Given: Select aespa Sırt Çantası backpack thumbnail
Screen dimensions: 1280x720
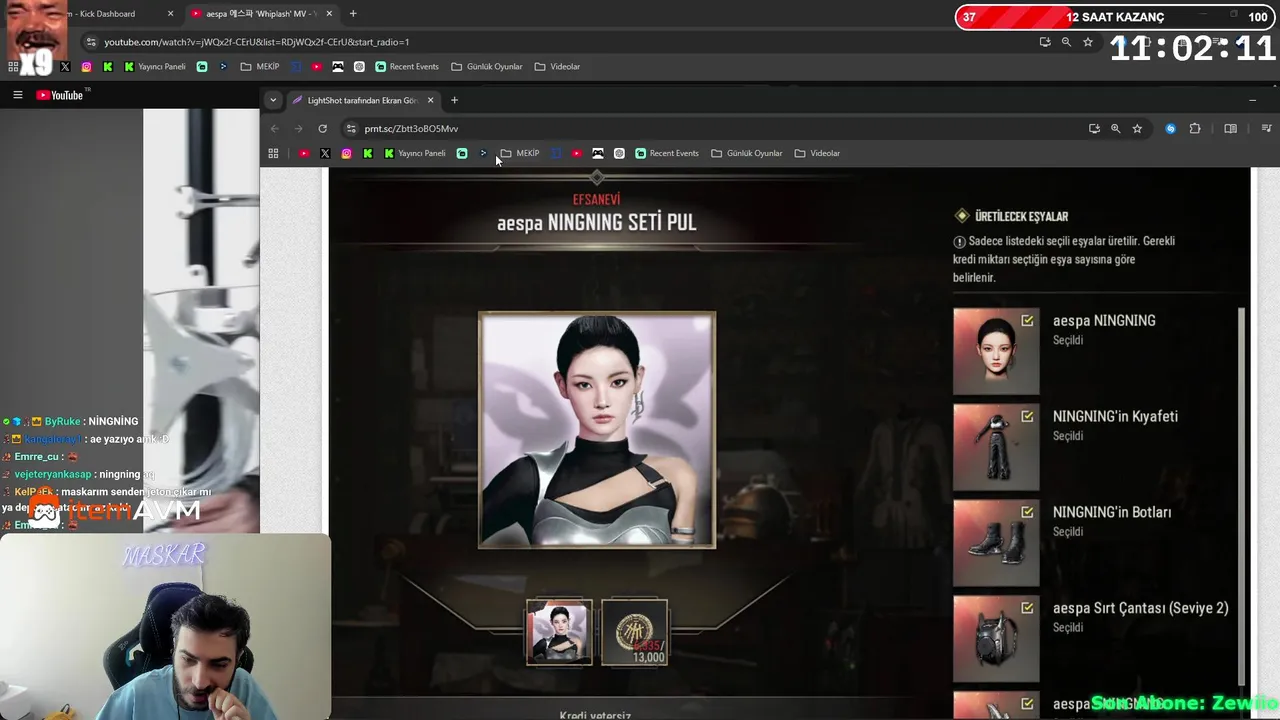Looking at the screenshot, I should (x=996, y=639).
